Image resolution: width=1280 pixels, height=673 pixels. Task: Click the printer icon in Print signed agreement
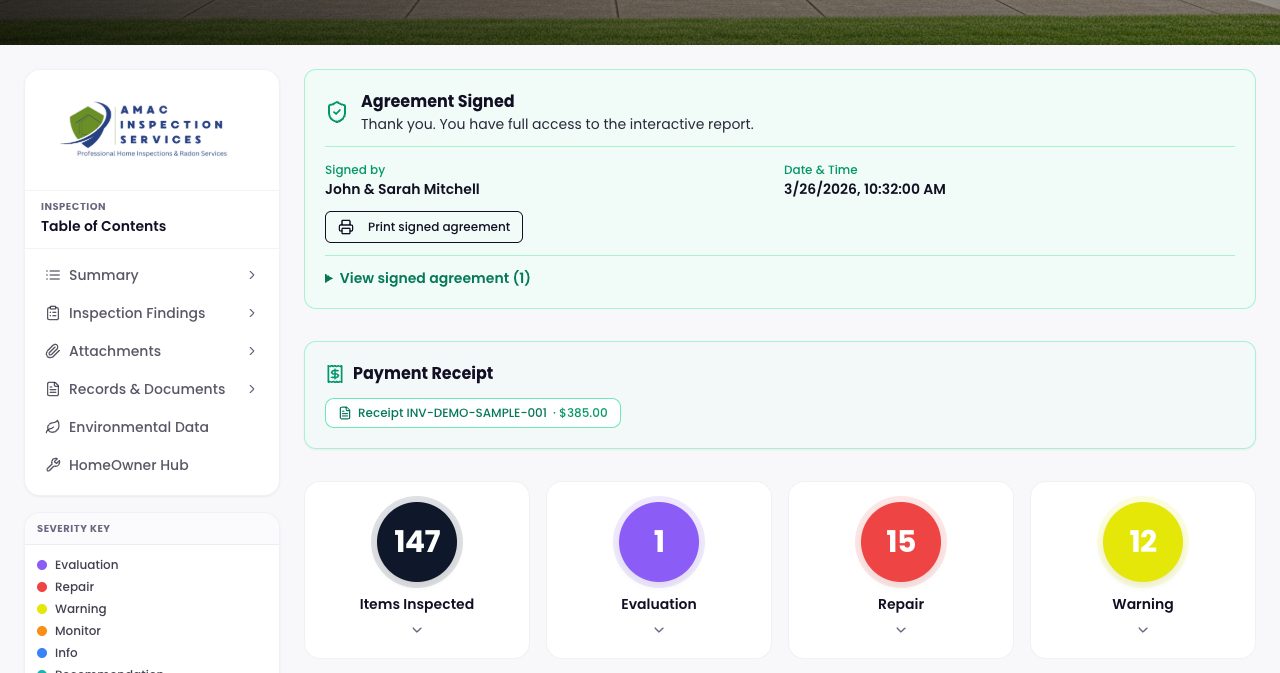[x=346, y=227]
